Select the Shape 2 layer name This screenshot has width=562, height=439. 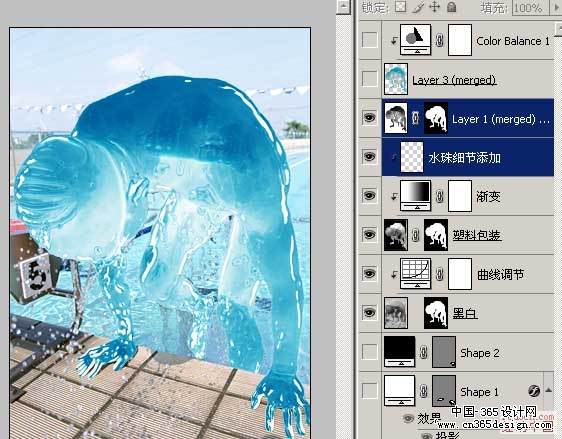coord(480,353)
